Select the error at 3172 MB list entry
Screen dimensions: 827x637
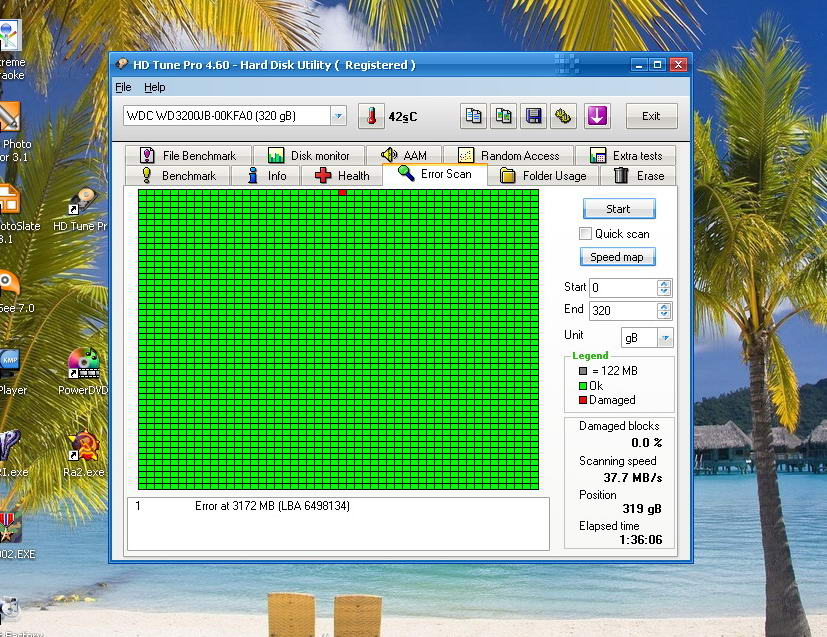(x=338, y=506)
